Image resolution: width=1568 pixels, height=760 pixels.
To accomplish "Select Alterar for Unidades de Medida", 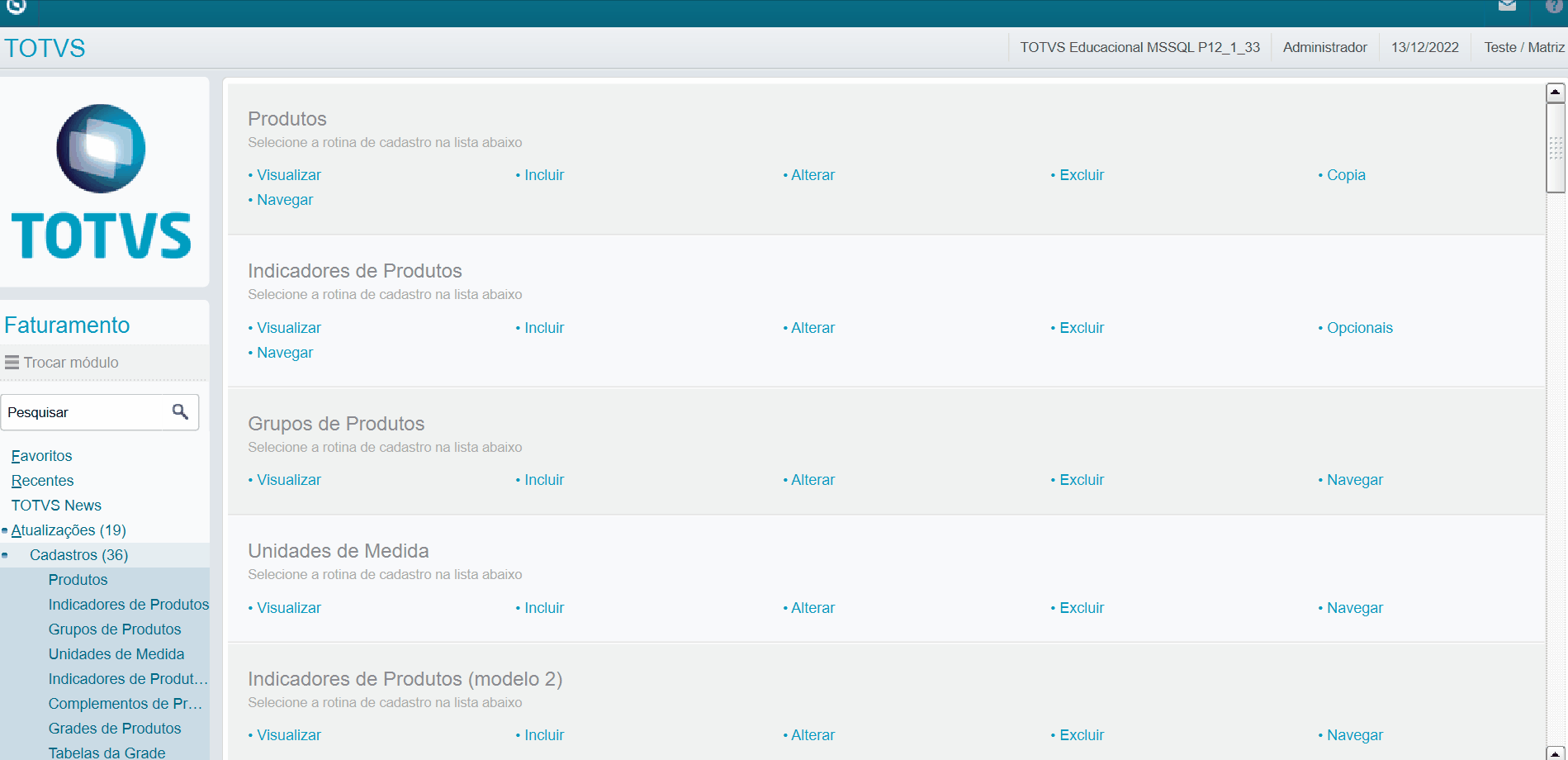I will tap(813, 608).
